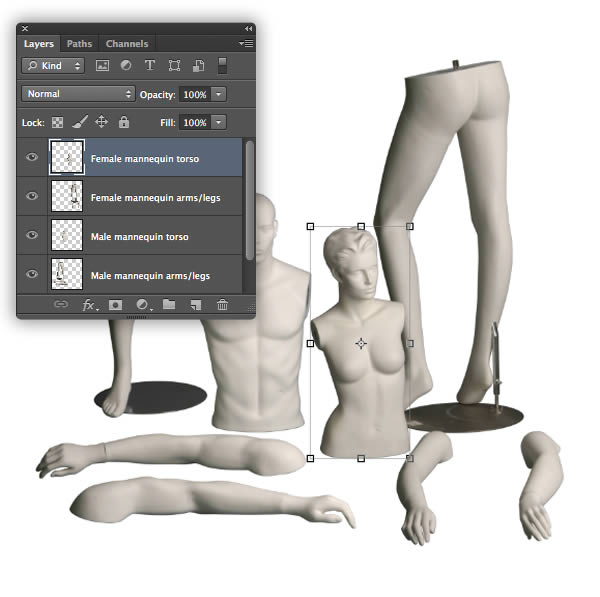Hide the Female mannequin torso layer
The image size is (600, 597).
[x=32, y=157]
